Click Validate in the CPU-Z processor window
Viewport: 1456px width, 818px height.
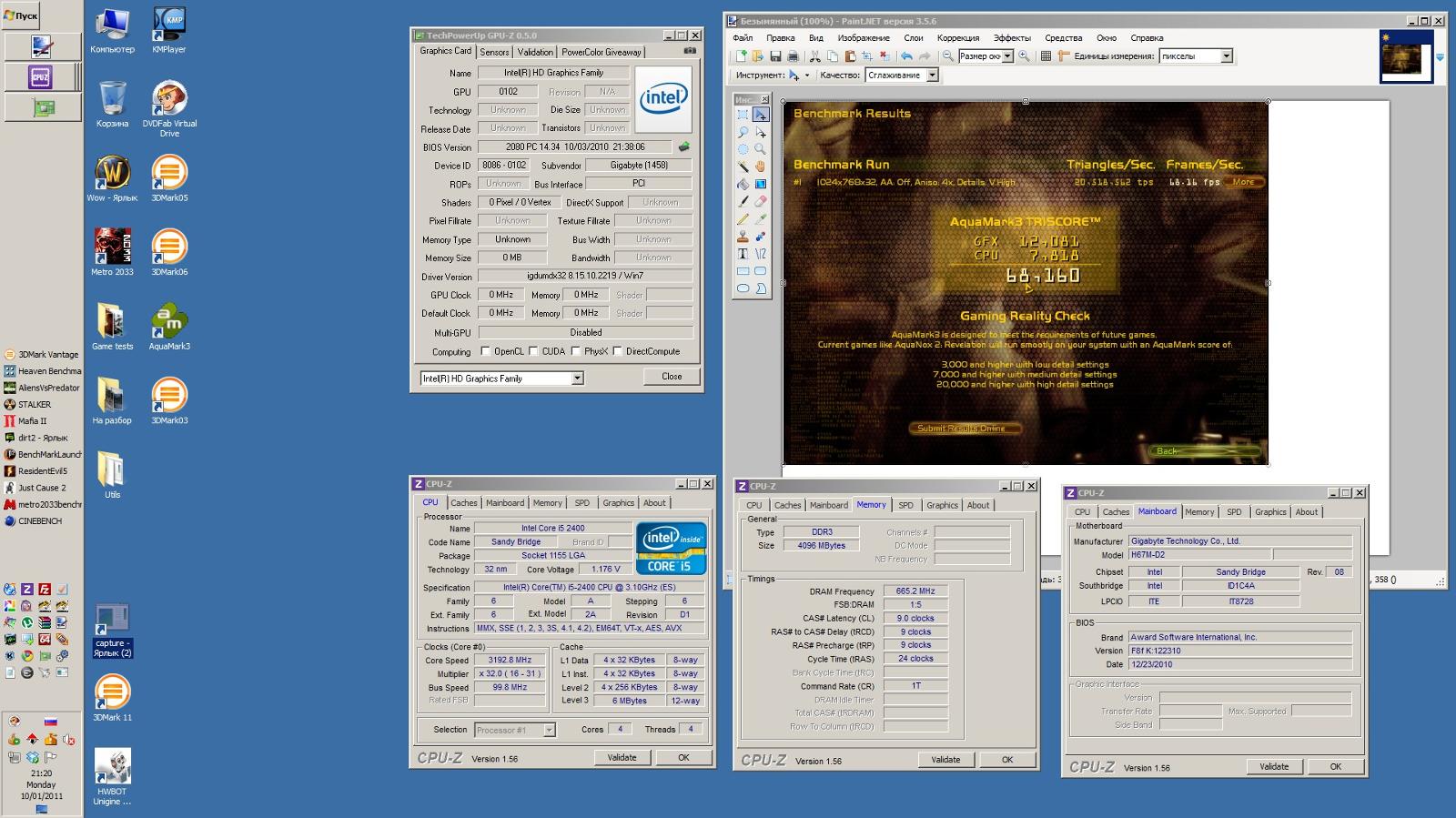tap(622, 757)
